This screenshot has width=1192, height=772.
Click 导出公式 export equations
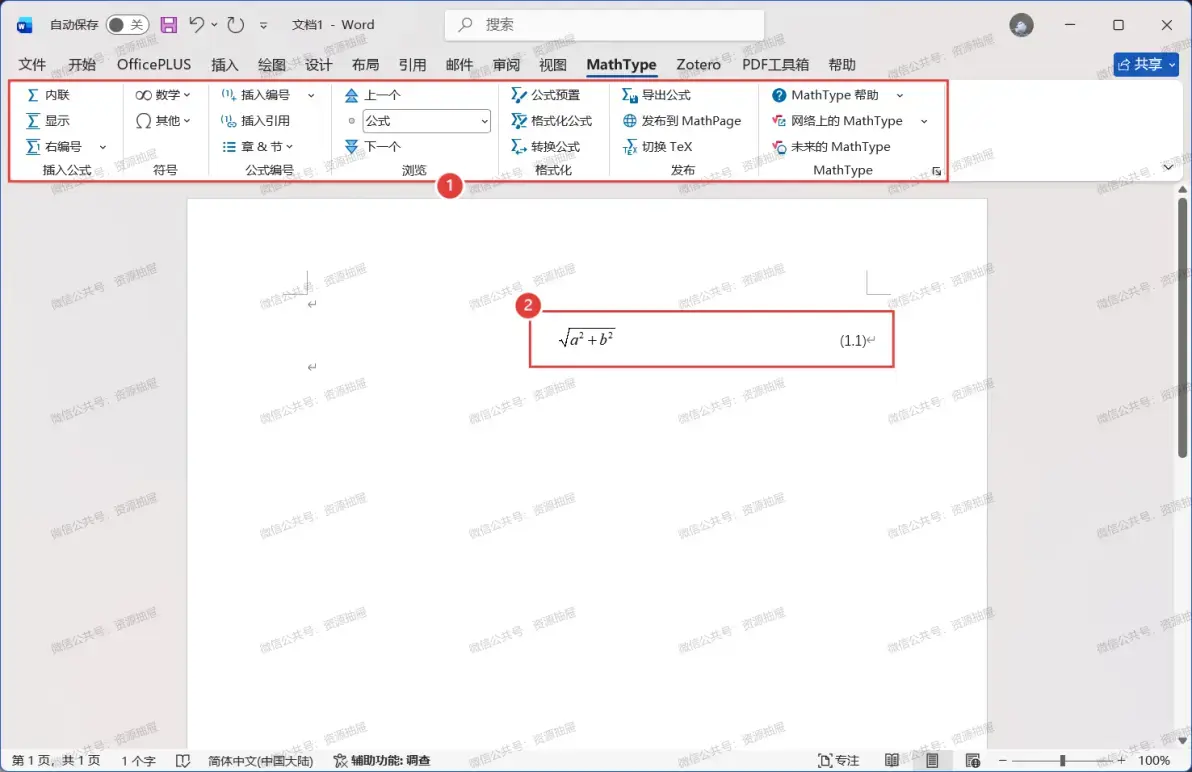(656, 95)
